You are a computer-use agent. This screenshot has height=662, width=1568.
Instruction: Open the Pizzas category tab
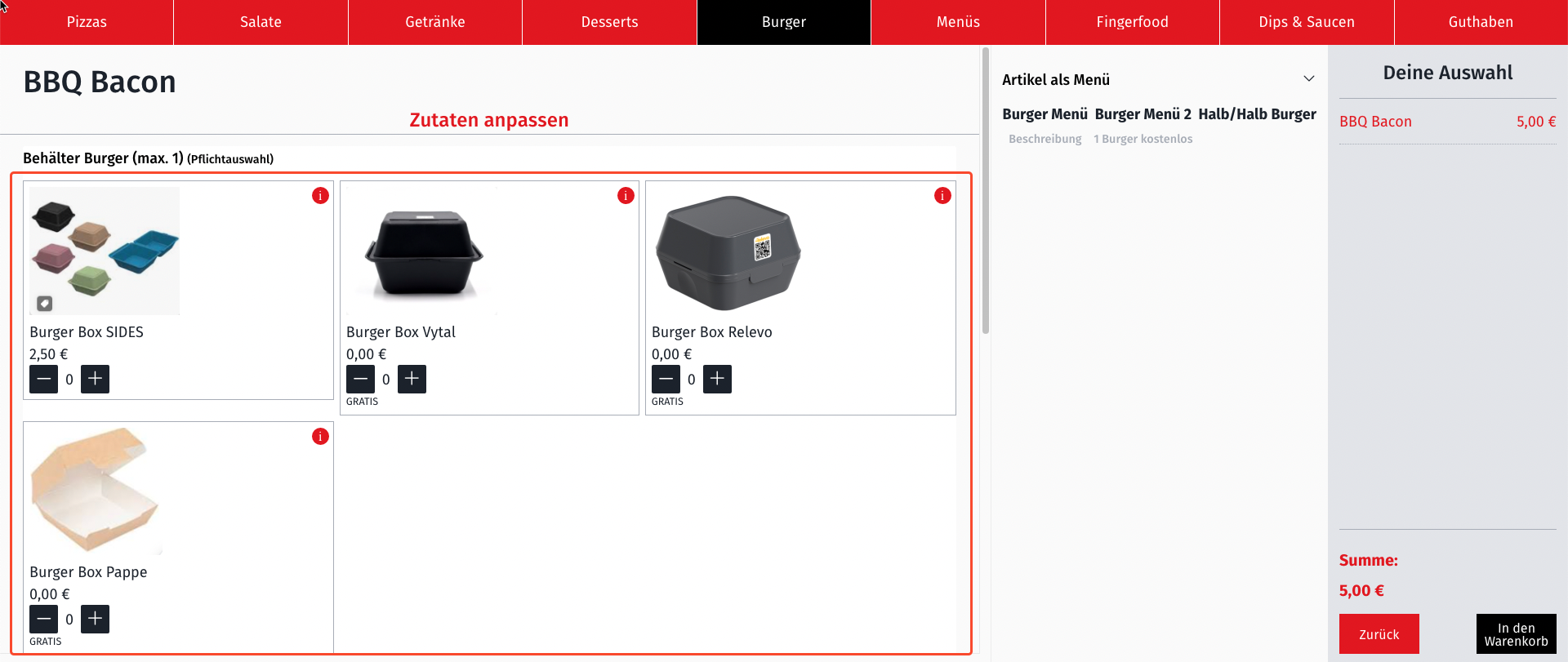pos(87,22)
